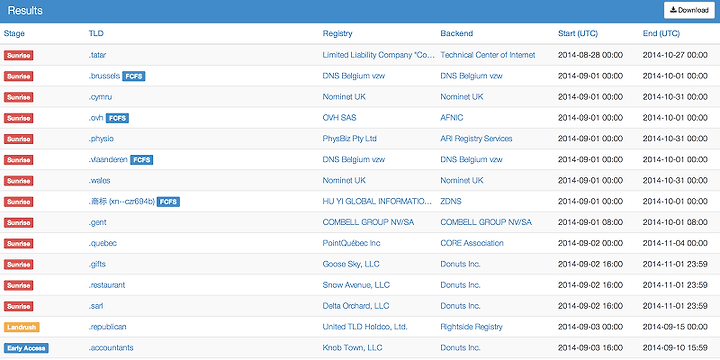
Task: Open the .physio TLD link
Action: [x=101, y=139]
